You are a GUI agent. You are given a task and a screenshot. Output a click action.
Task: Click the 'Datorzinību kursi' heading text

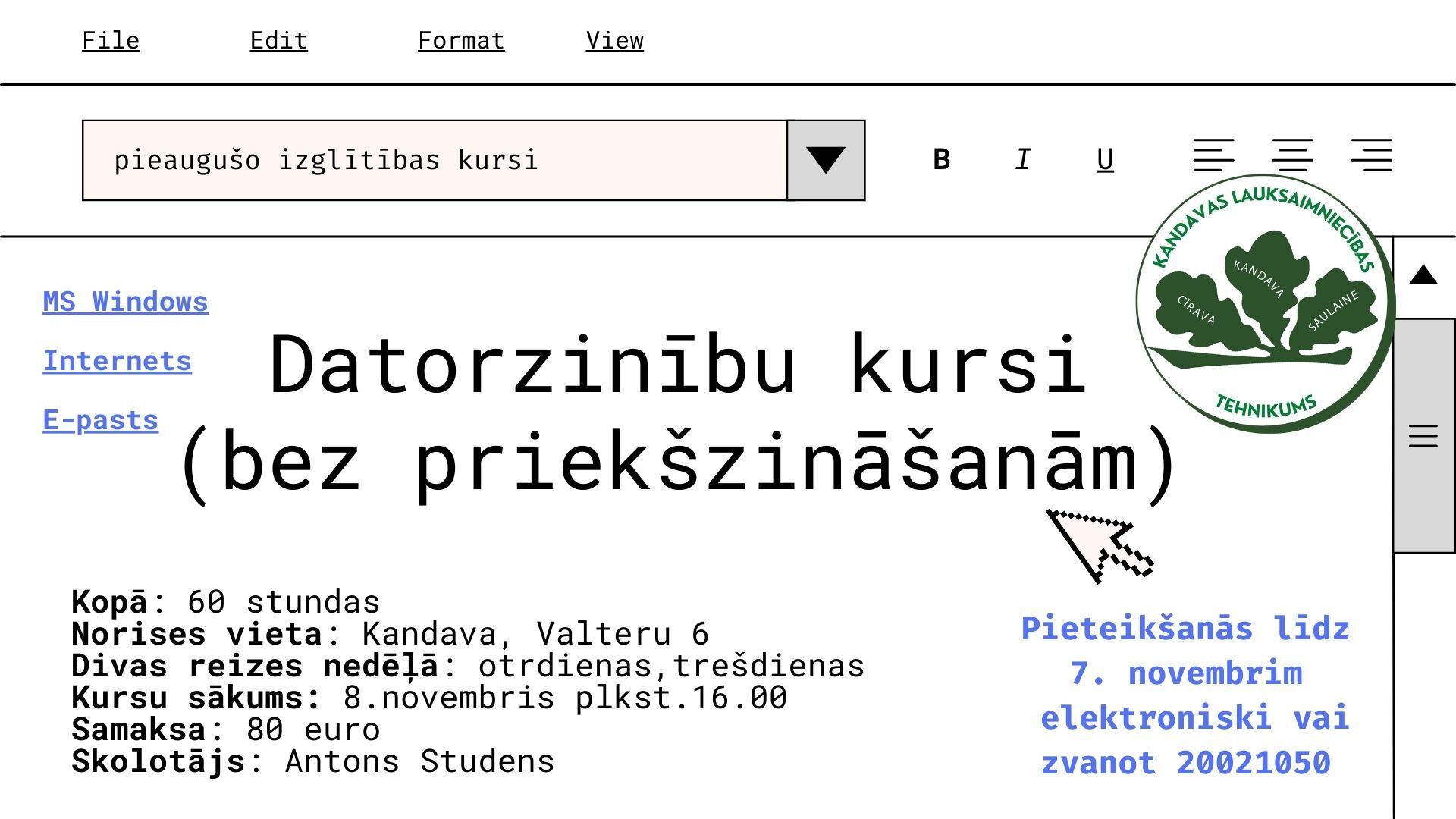click(678, 366)
